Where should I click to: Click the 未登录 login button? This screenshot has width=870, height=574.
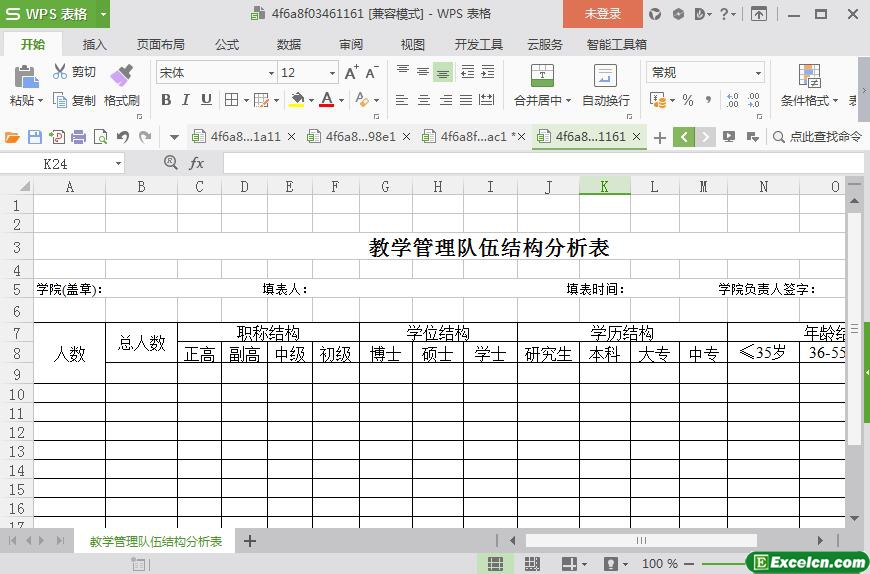point(603,14)
